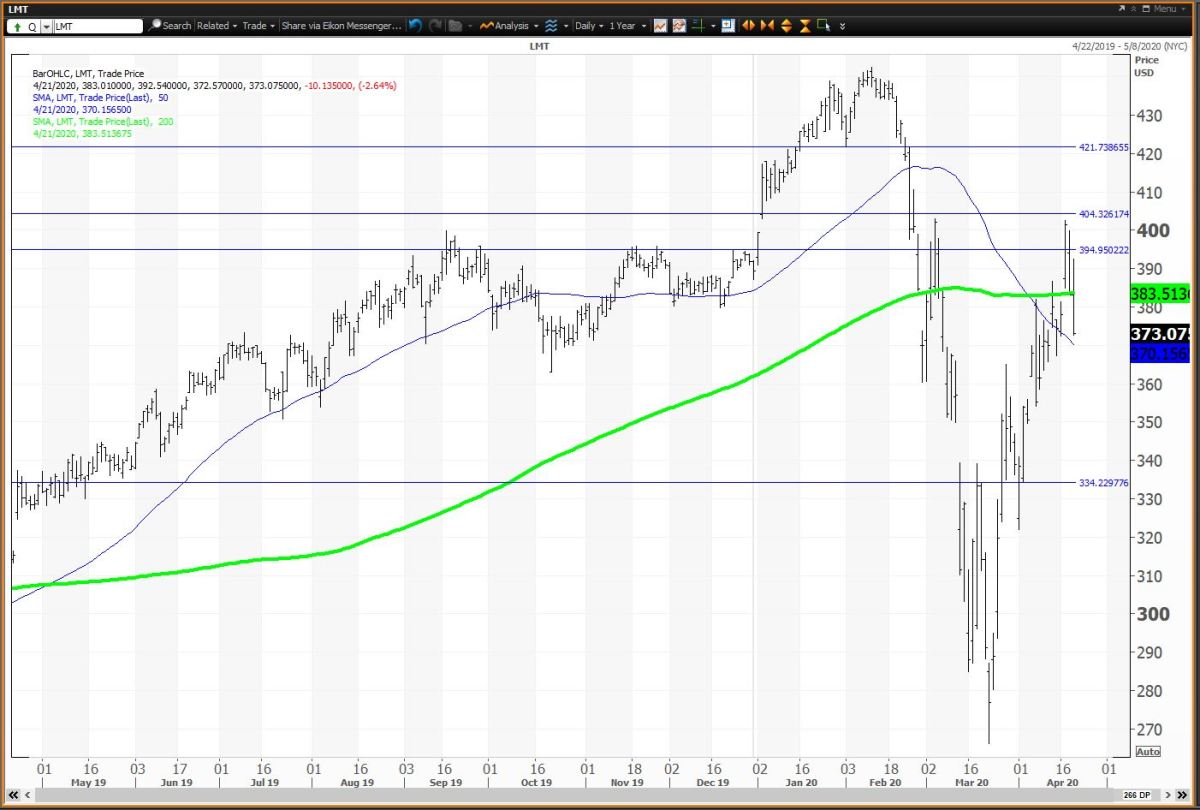Viewport: 1200px width, 810px height.
Task: Open the Related menu
Action: tap(217, 25)
